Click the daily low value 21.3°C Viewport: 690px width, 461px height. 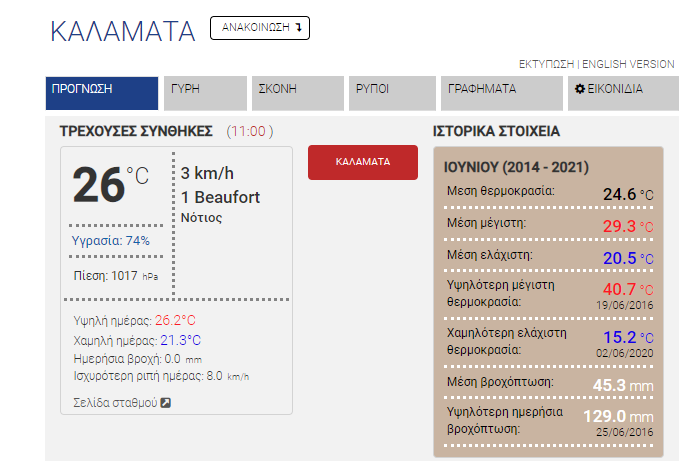pyautogui.click(x=180, y=340)
